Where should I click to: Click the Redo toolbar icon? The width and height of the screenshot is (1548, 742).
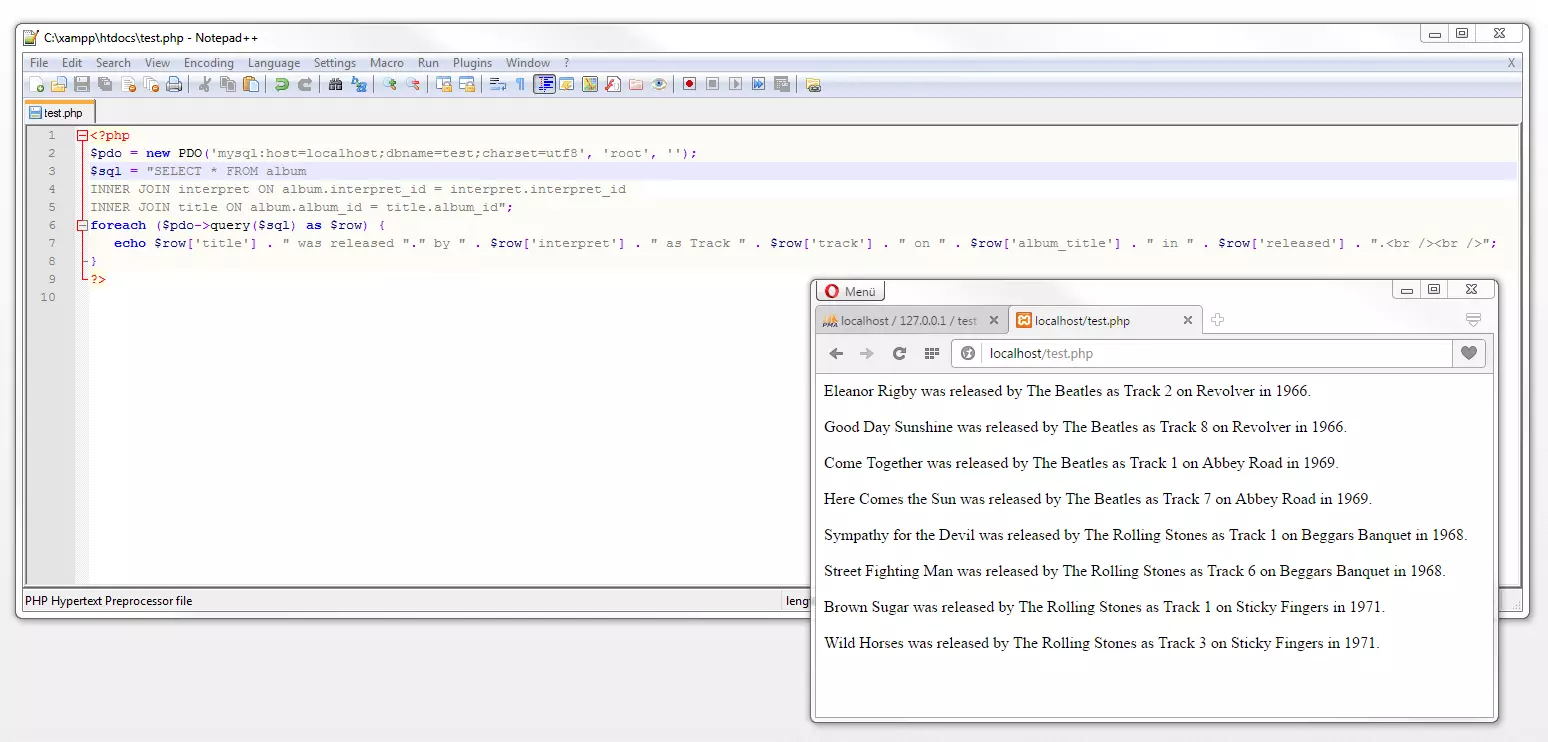[x=305, y=85]
